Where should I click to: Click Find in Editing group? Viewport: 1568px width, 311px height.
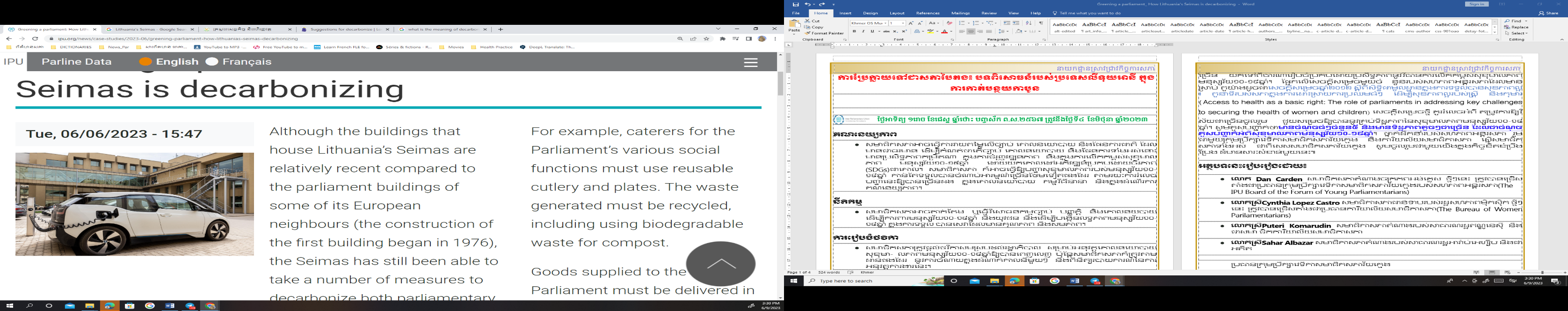pyautogui.click(x=1512, y=21)
